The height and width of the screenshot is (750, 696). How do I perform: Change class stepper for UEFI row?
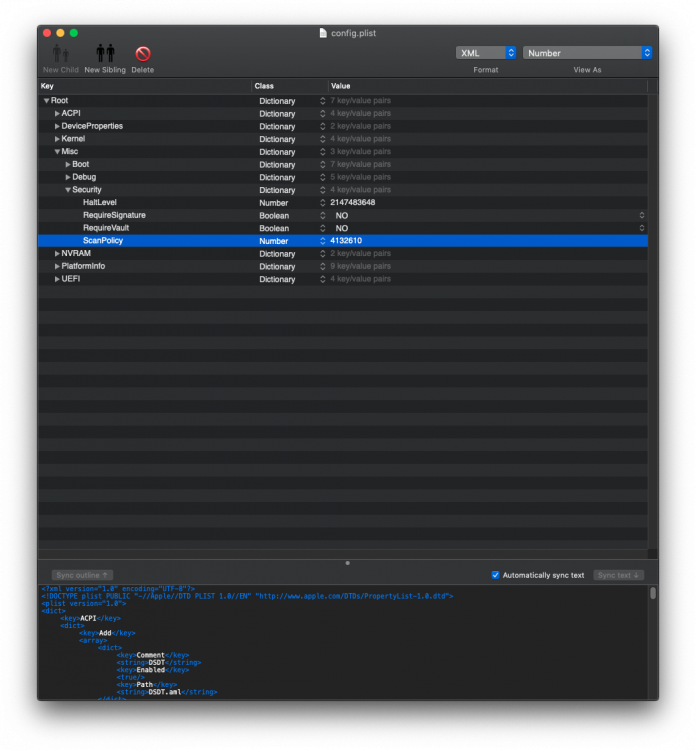(322, 279)
